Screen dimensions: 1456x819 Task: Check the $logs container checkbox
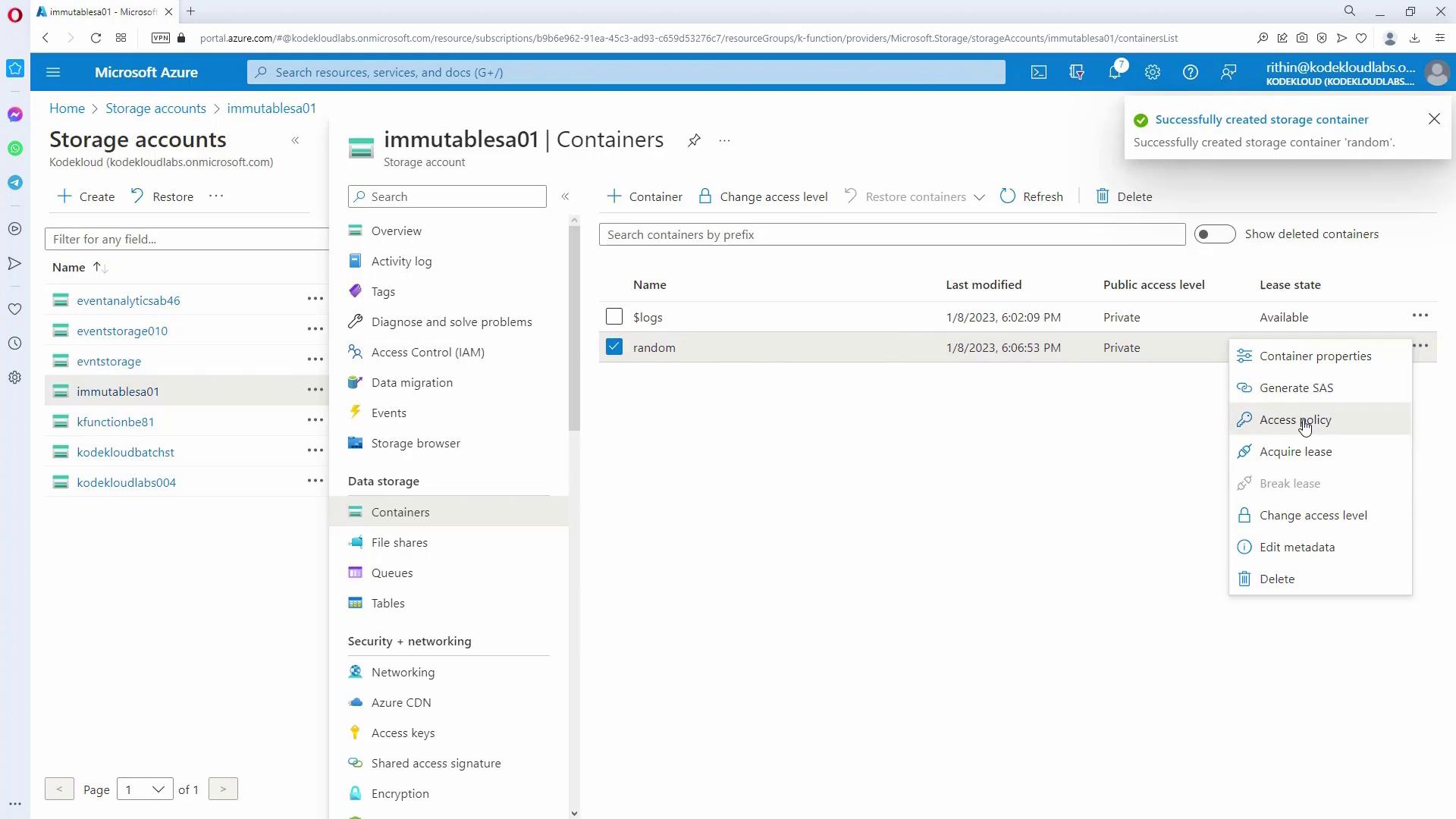614,317
